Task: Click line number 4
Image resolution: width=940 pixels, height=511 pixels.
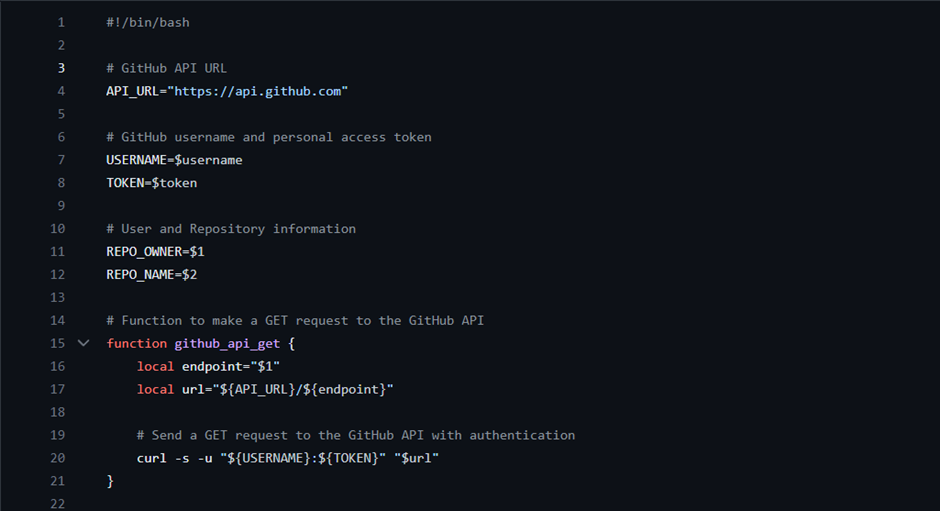Action: click(x=61, y=91)
